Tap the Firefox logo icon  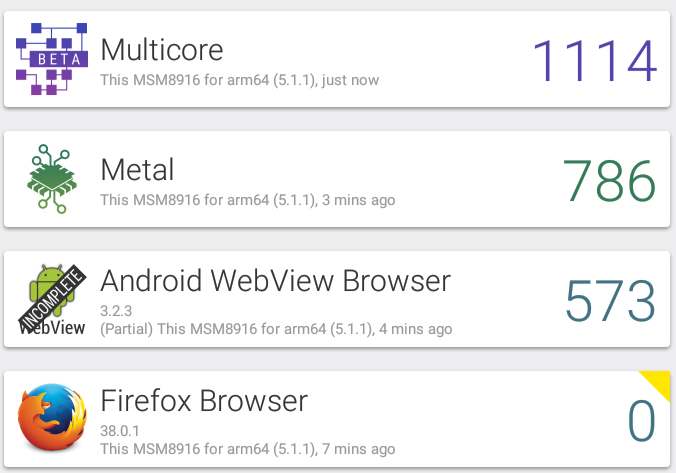[52, 417]
